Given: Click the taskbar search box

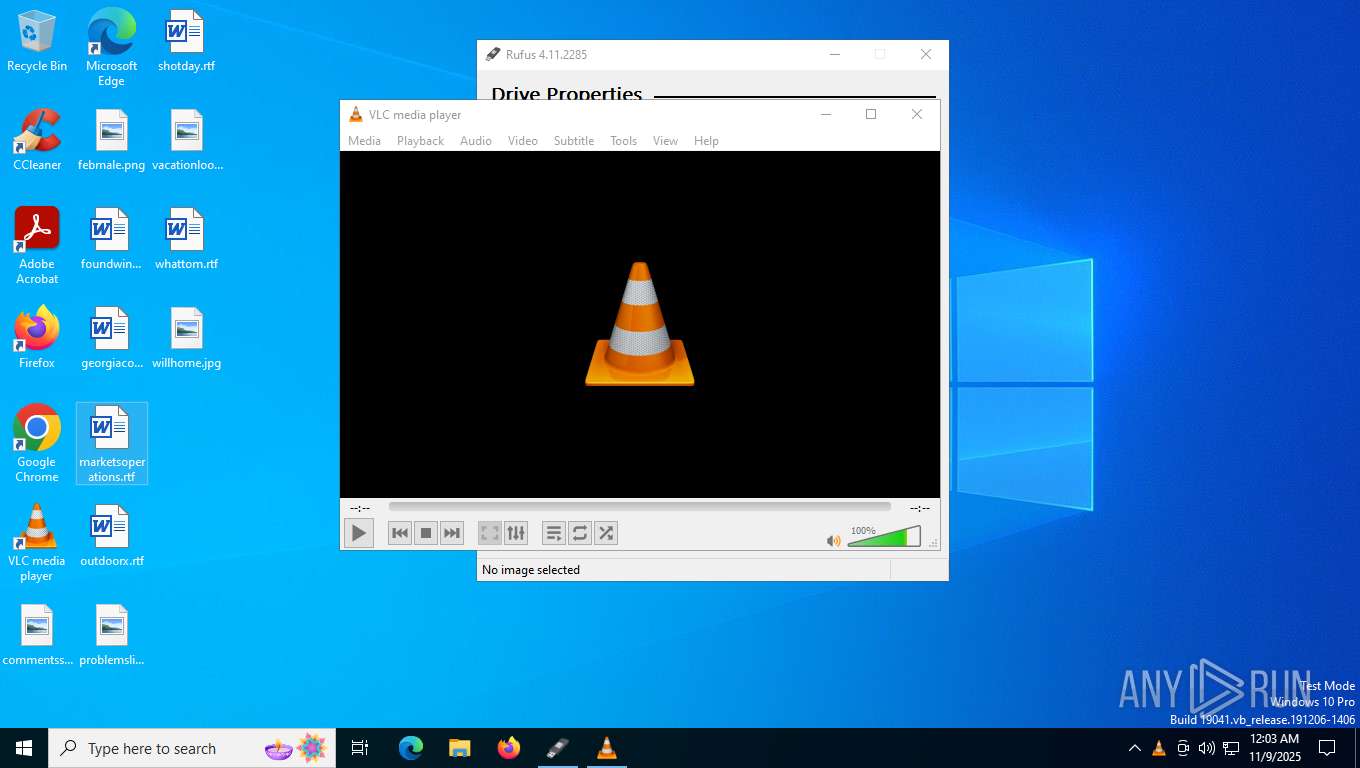Looking at the screenshot, I should click(192, 748).
